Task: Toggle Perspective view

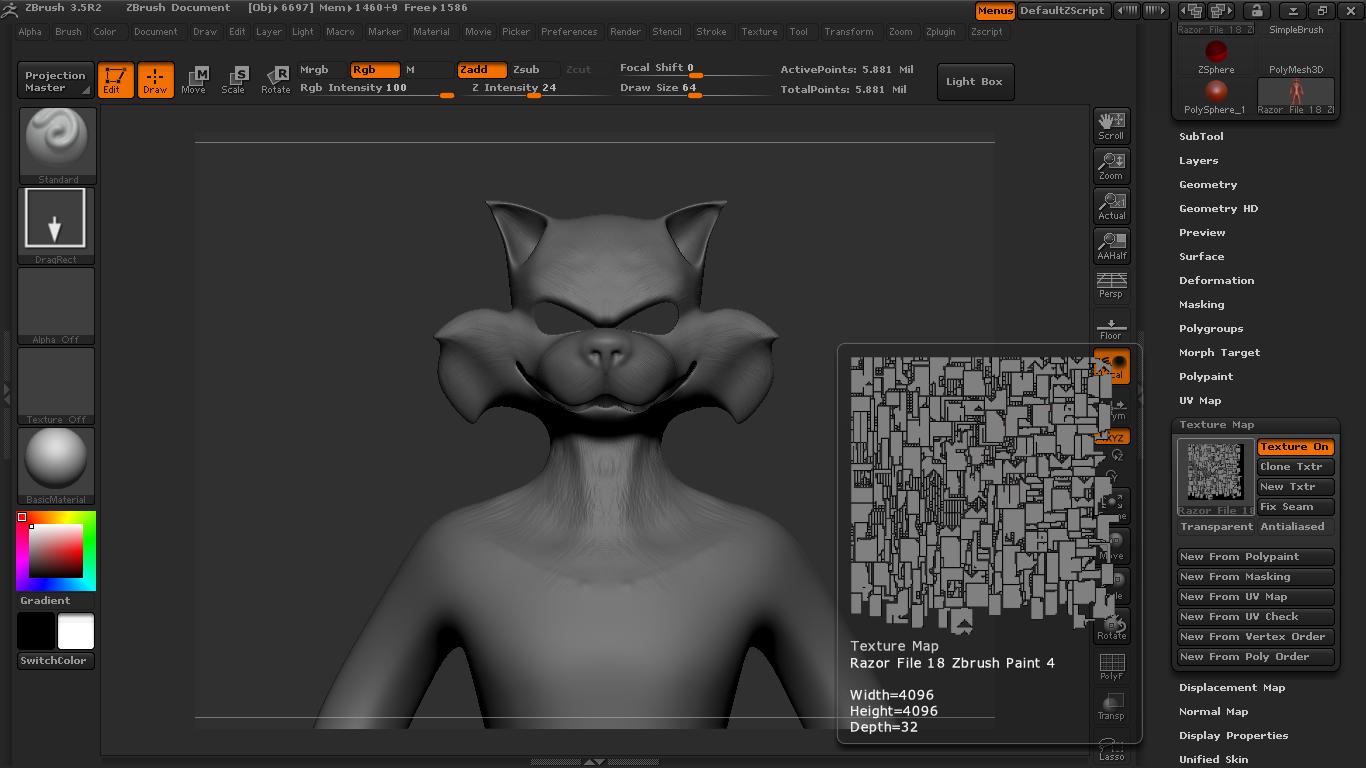Action: coord(1111,285)
